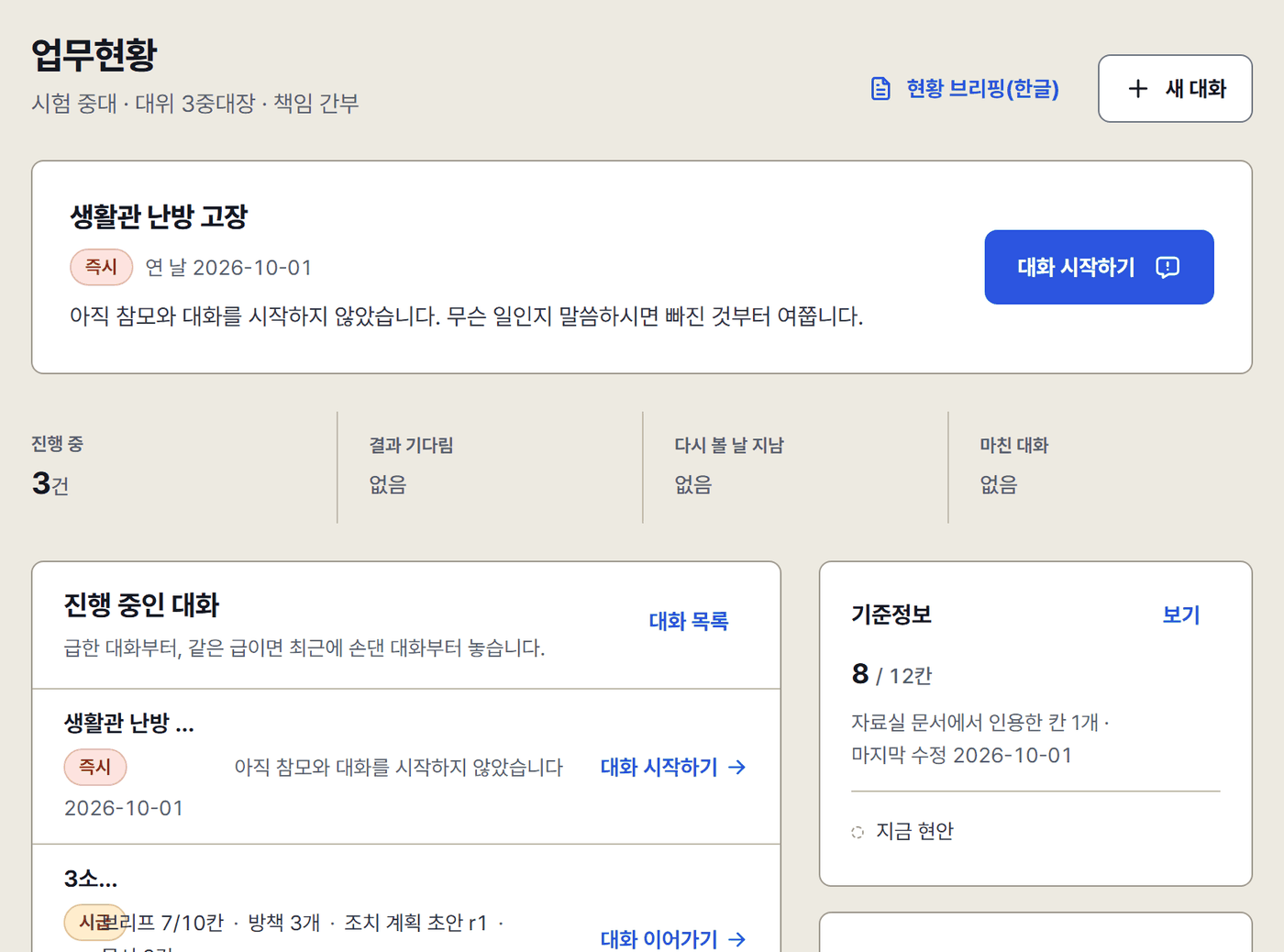The image size is (1284, 952).
Task: Click the spinner icon beside 지금 현안
Action: pyautogui.click(x=858, y=832)
